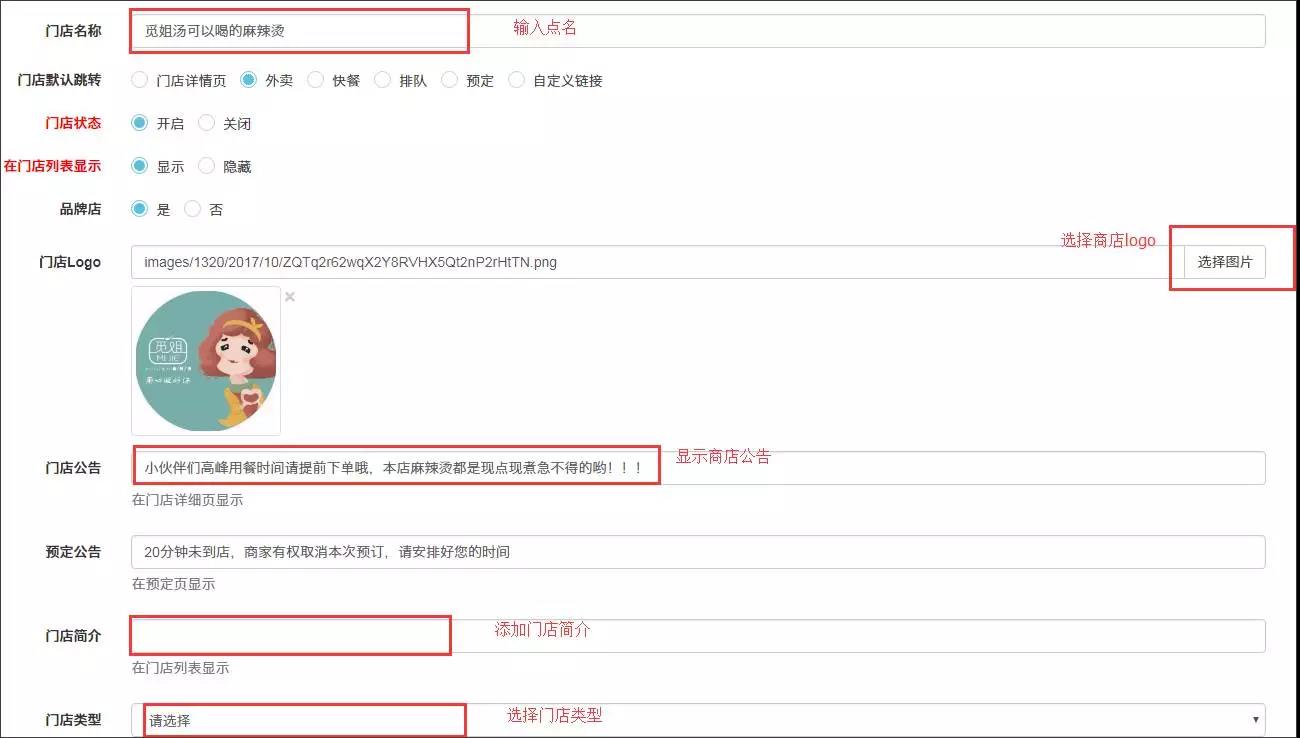1300x738 pixels.
Task: Choose 隐藏 to hide from store list
Action: click(x=207, y=166)
